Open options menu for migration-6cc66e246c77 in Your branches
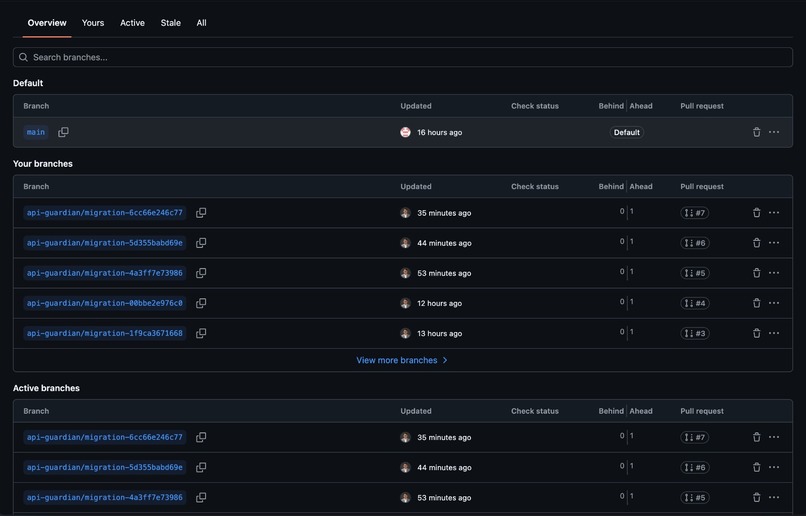 [x=774, y=213]
